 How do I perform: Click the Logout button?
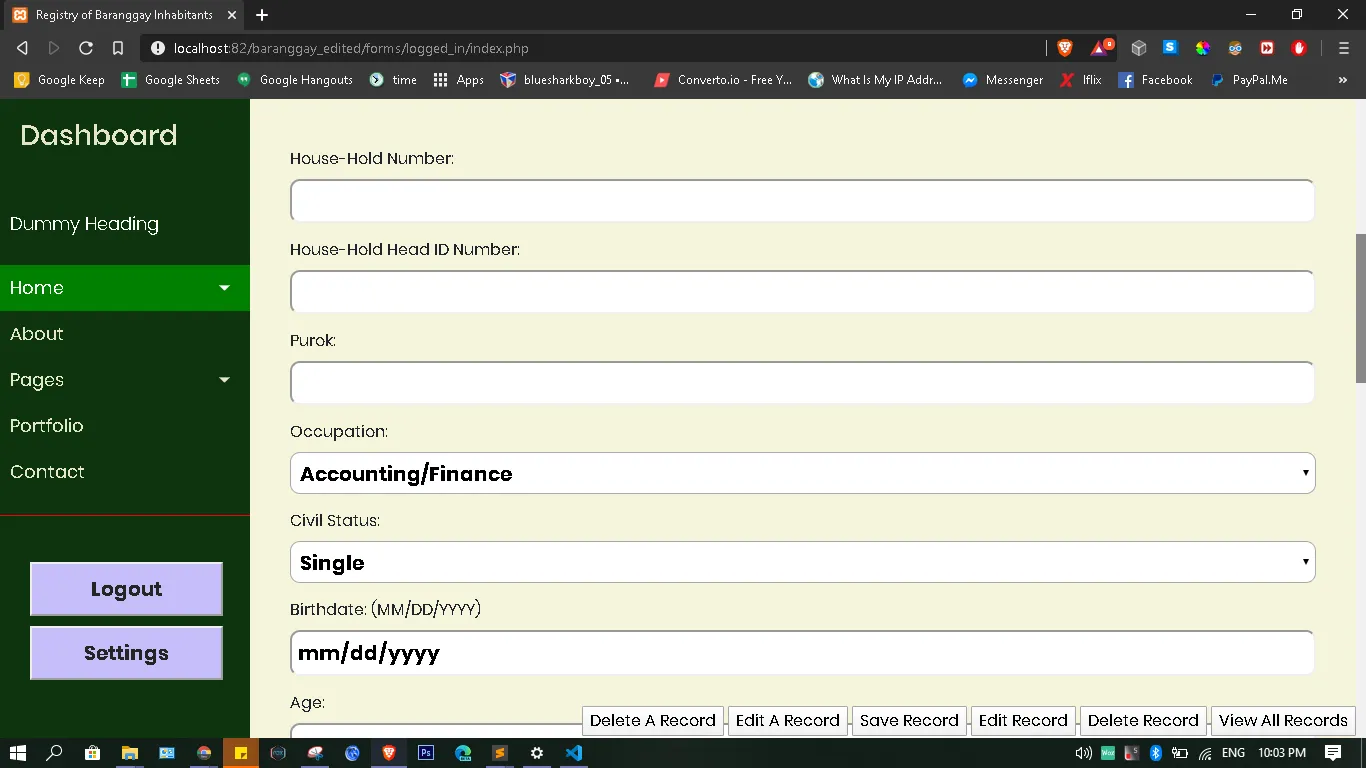pyautogui.click(x=126, y=589)
